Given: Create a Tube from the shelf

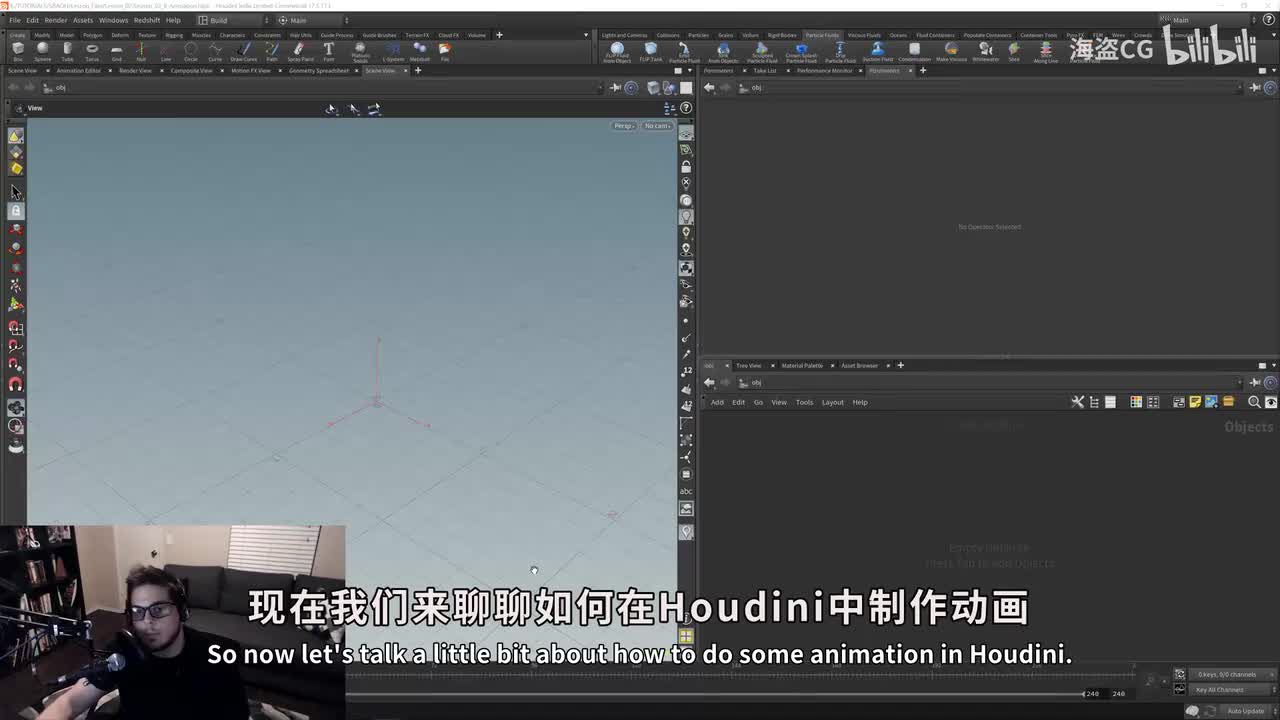Looking at the screenshot, I should tap(67, 51).
